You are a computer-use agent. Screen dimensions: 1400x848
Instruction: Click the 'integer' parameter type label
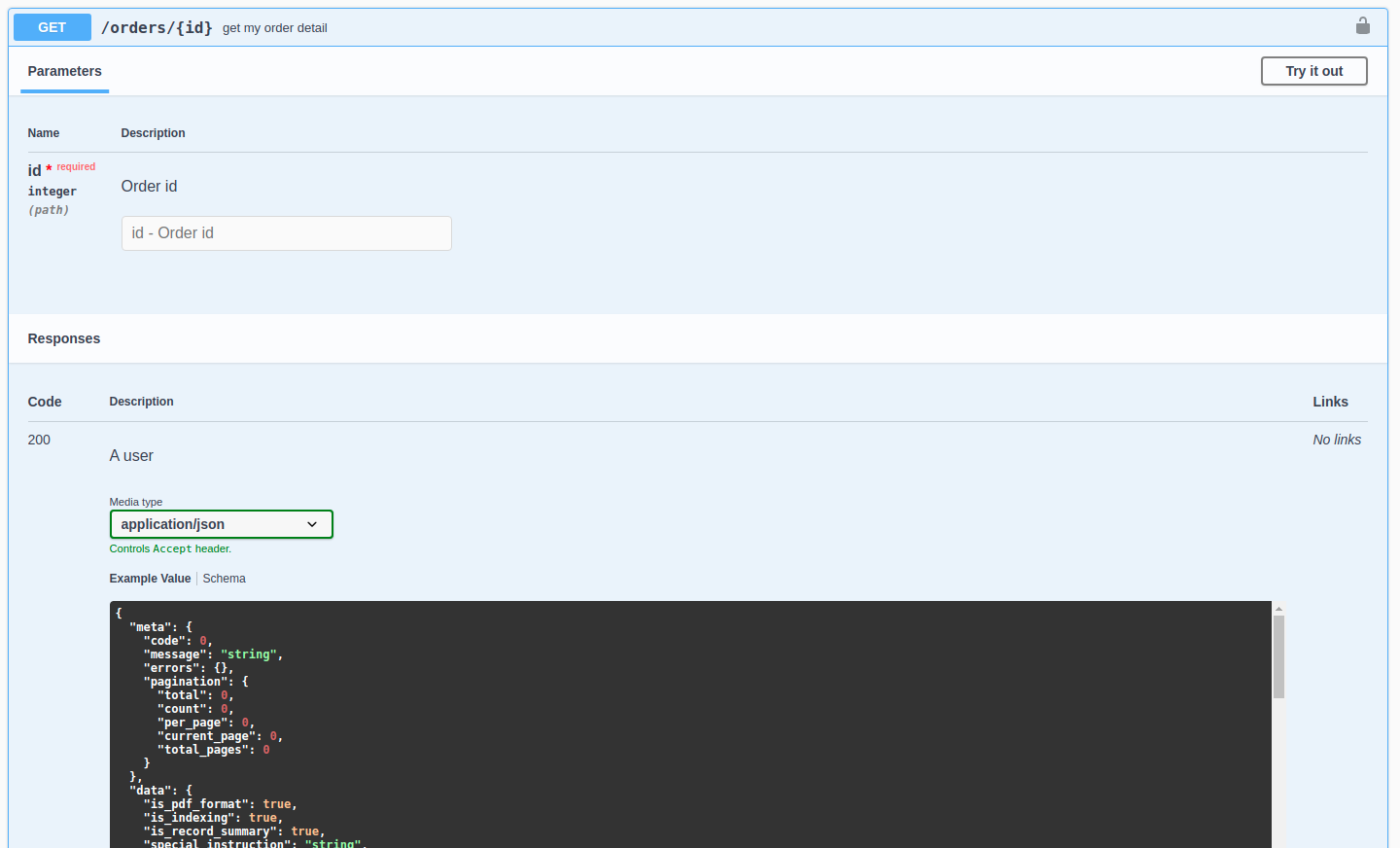(x=52, y=192)
